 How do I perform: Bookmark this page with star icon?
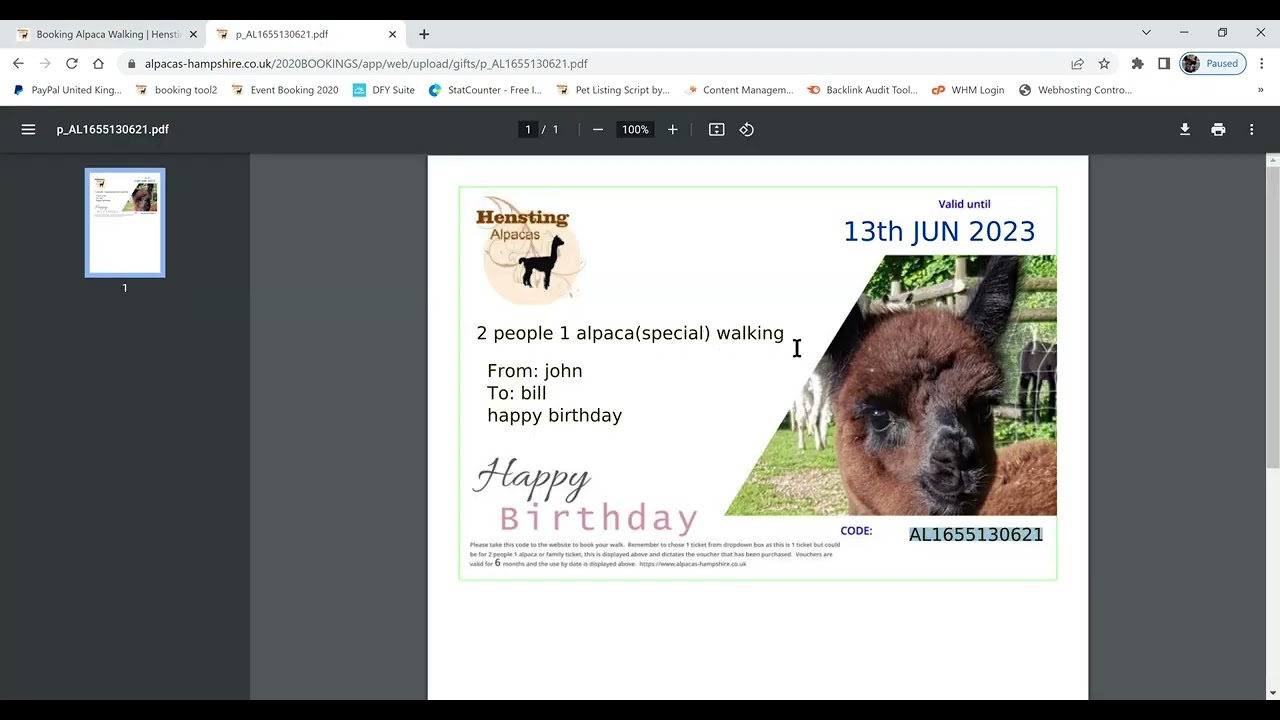tap(1104, 63)
